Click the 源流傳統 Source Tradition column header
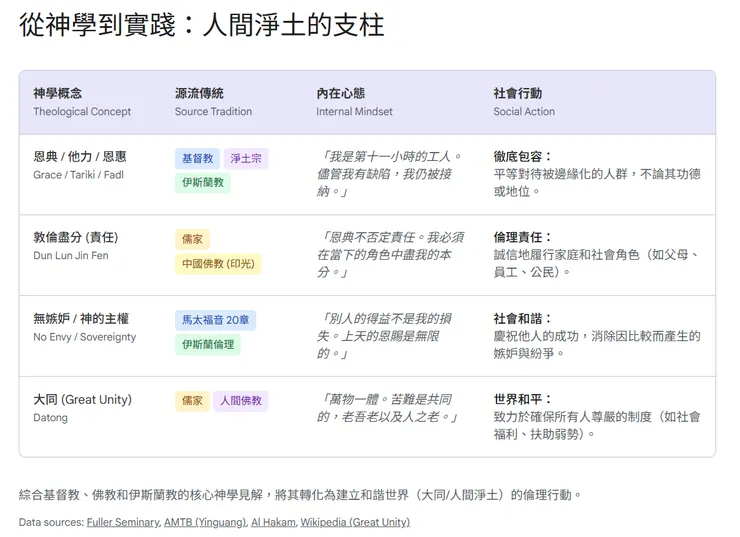Viewport: 740px width, 537px height. 213,102
